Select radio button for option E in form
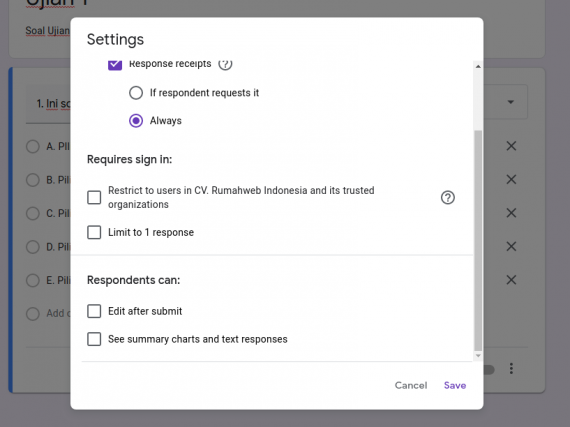 coord(33,280)
